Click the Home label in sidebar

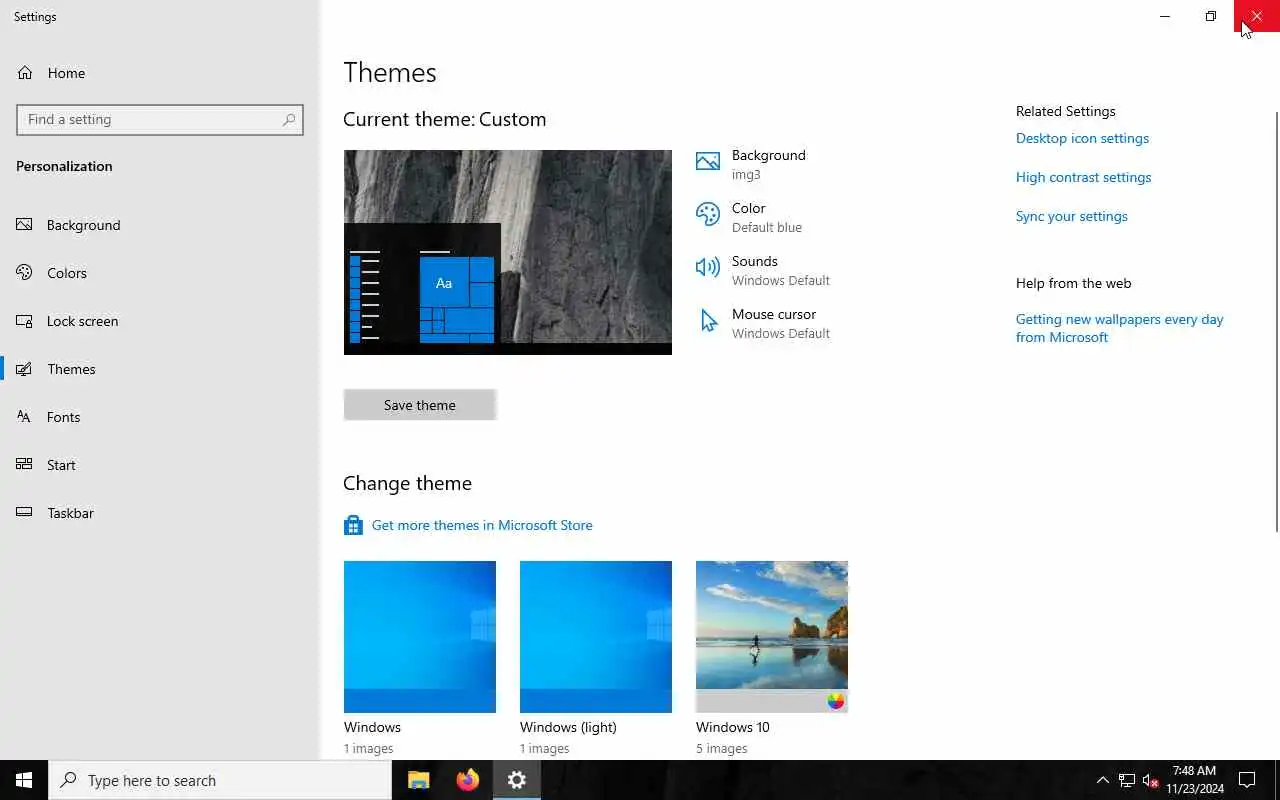[x=66, y=73]
